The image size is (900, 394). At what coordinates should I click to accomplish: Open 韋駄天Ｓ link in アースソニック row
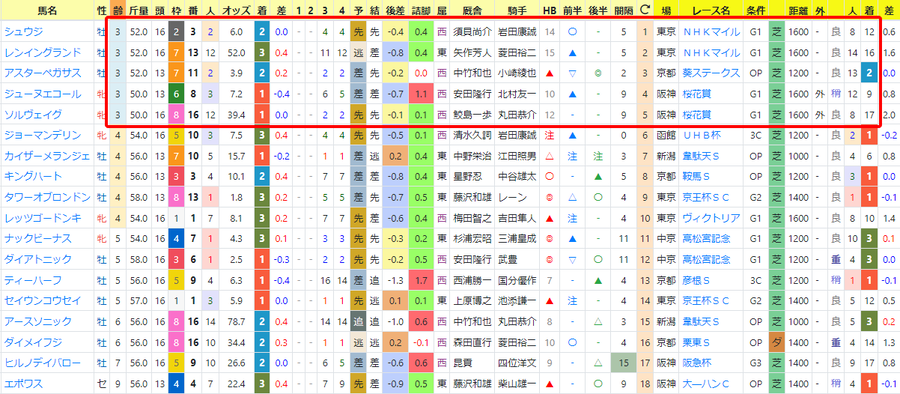(x=701, y=322)
